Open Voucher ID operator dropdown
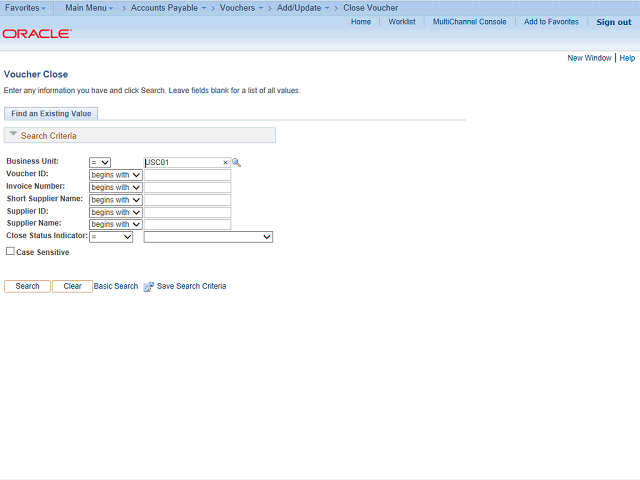640x480 pixels. tap(116, 175)
